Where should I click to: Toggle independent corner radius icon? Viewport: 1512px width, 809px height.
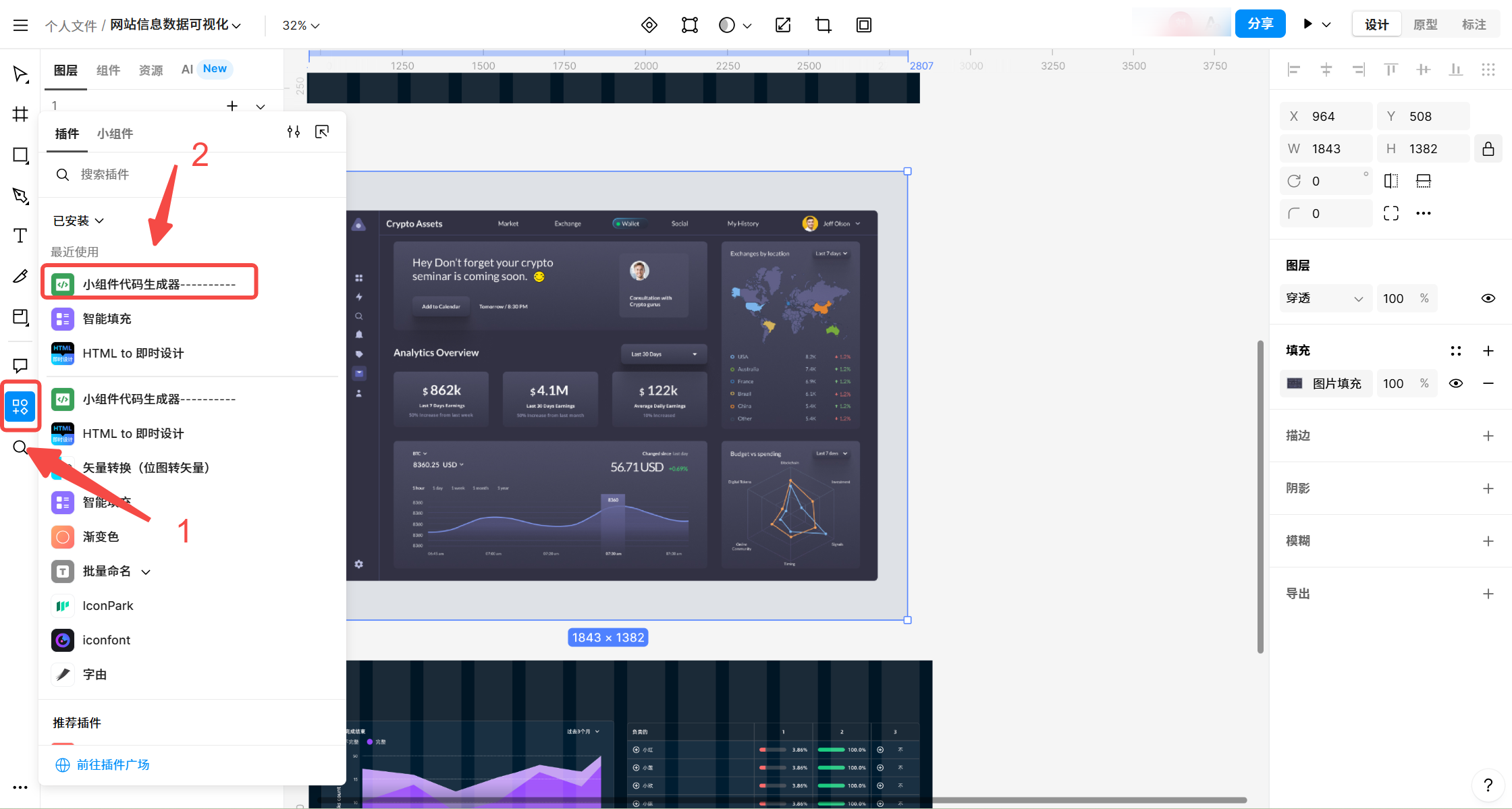1391,213
